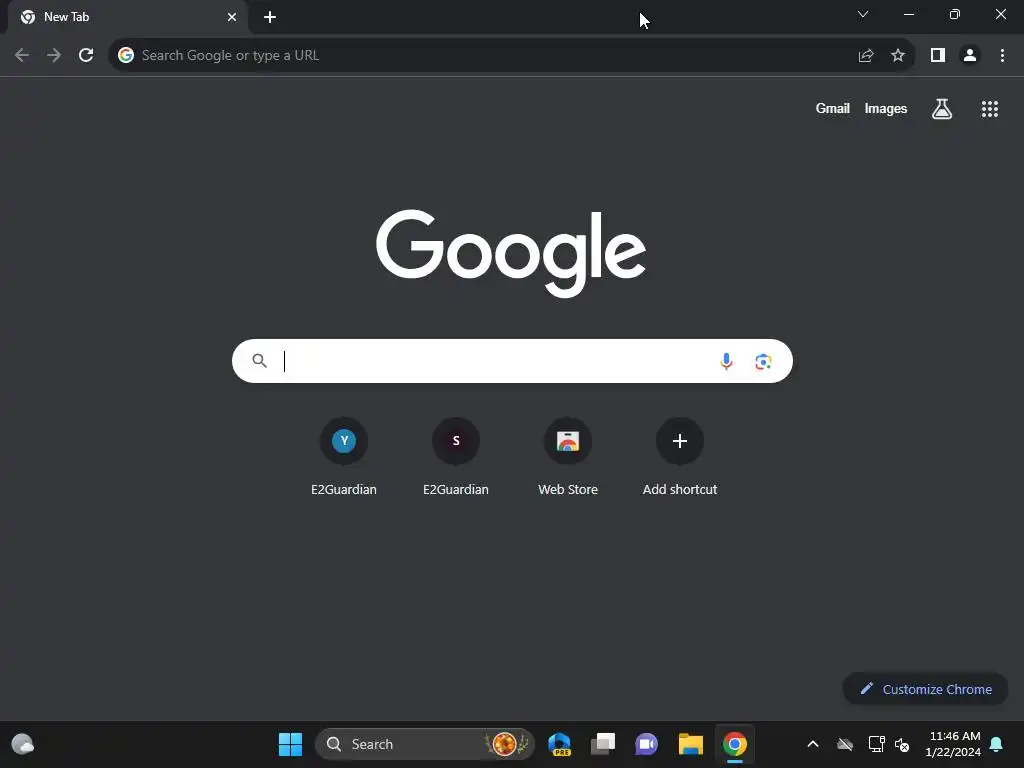The height and width of the screenshot is (768, 1024).
Task: Start voice search with microphone icon
Action: (726, 361)
